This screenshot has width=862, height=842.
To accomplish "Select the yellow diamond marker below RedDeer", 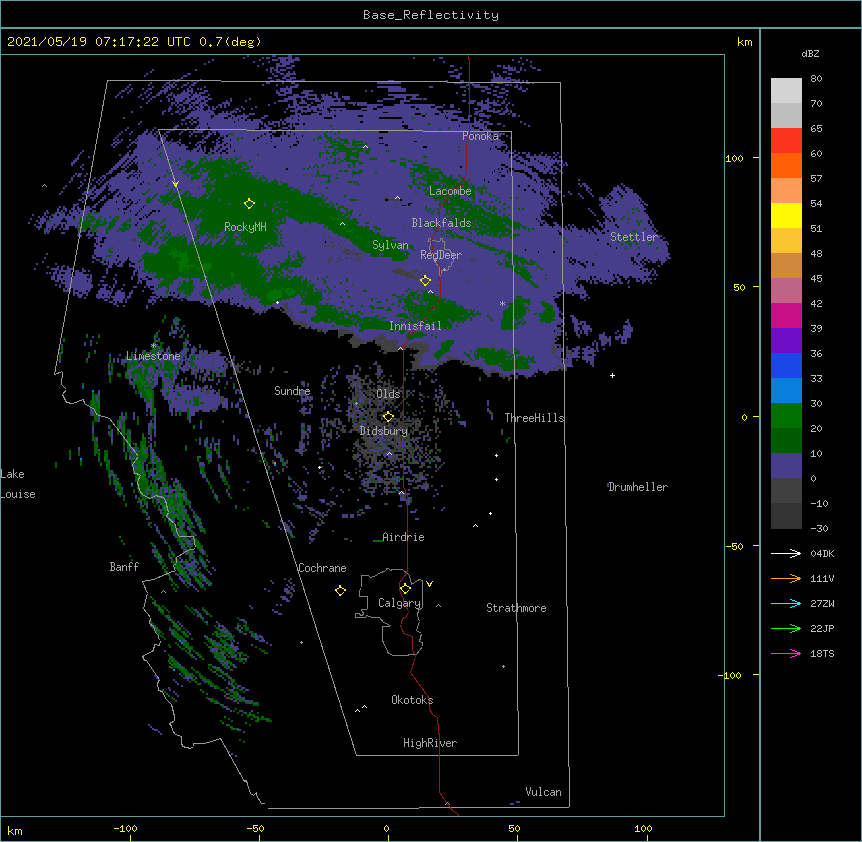I will pyautogui.click(x=425, y=280).
